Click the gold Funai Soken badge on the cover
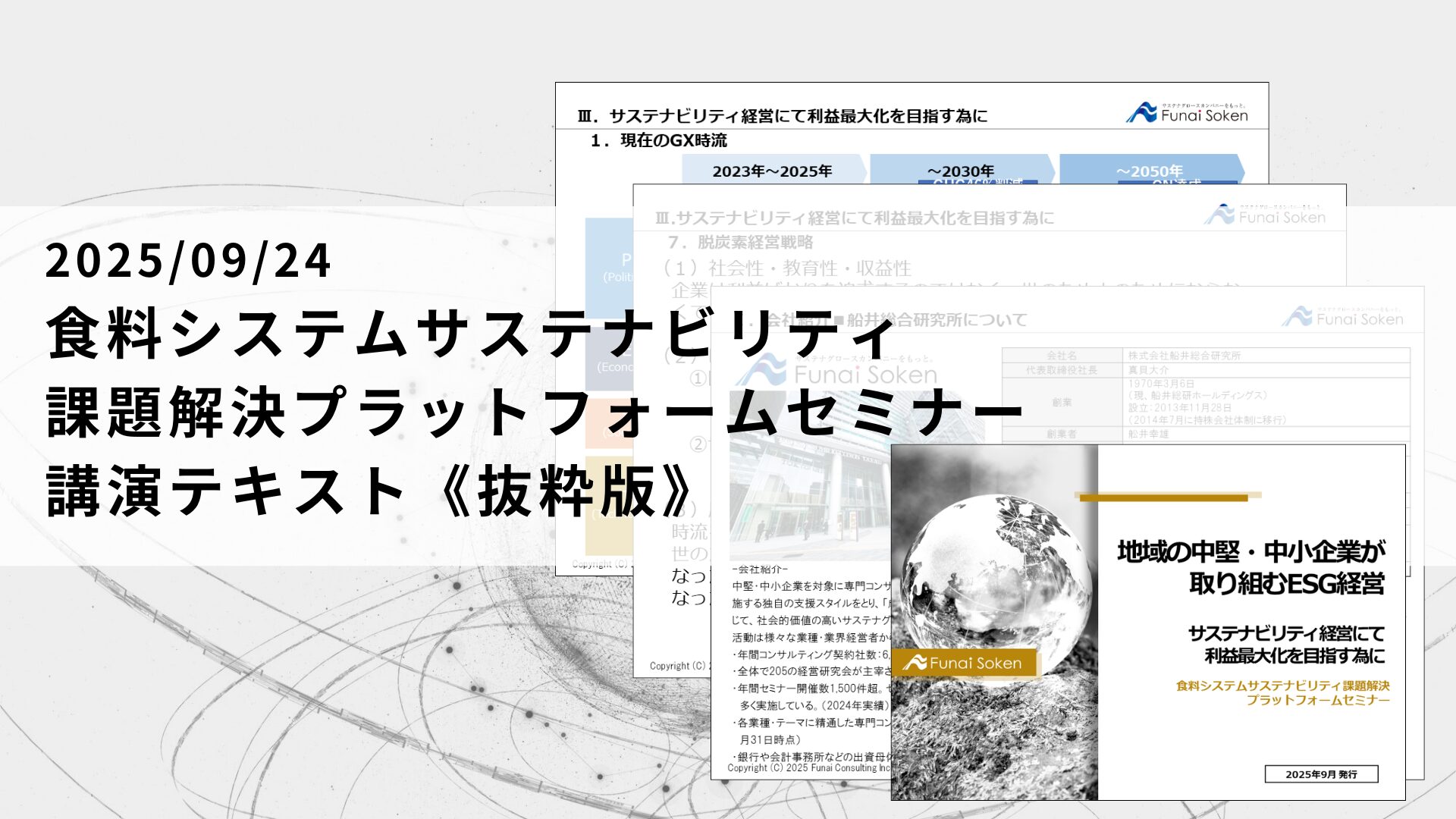The image size is (1456, 819). pyautogui.click(x=964, y=663)
